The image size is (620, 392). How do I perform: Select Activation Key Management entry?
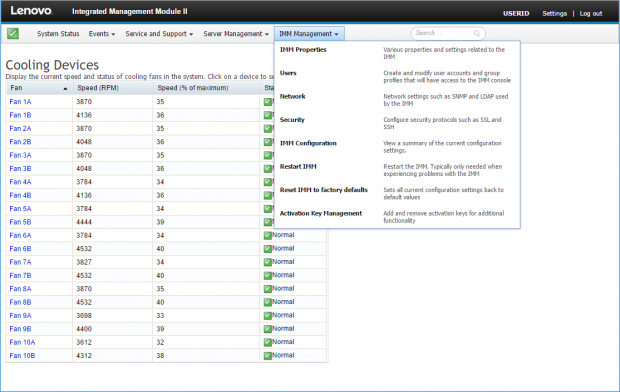[x=321, y=213]
